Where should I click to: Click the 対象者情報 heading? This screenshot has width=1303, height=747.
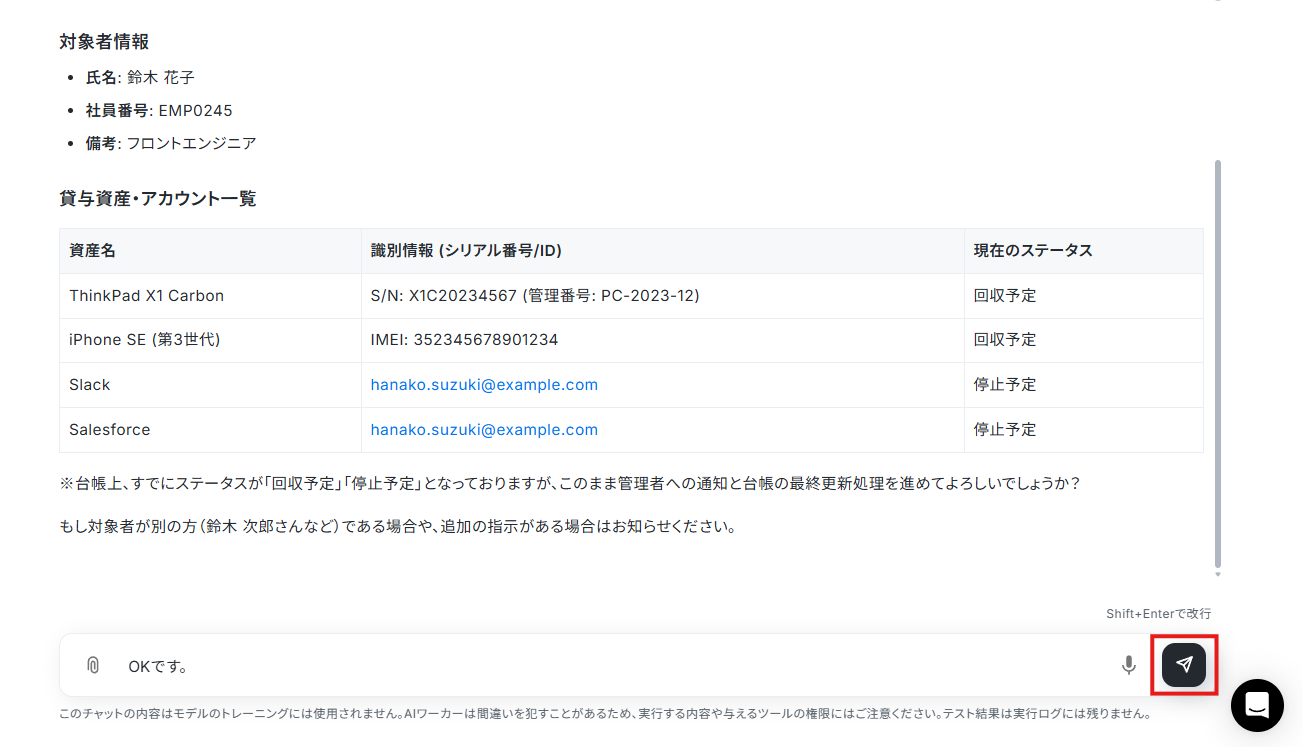(x=104, y=42)
